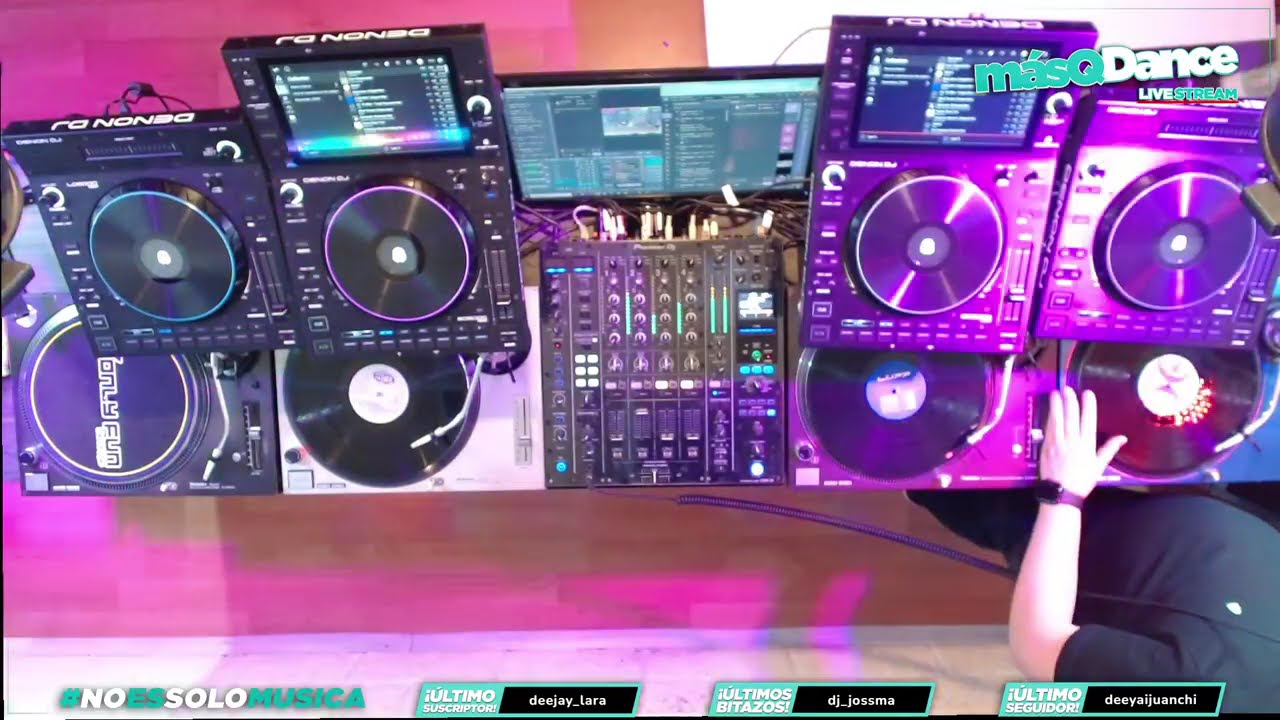Click the deejay_lara subscriber name

tap(567, 700)
